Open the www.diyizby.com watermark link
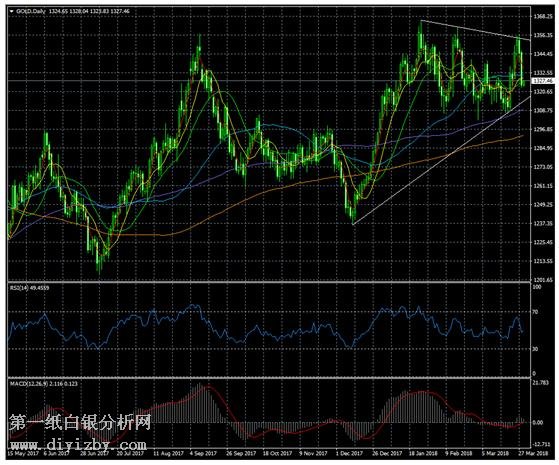This screenshot has height=465, width=559. click(78, 445)
